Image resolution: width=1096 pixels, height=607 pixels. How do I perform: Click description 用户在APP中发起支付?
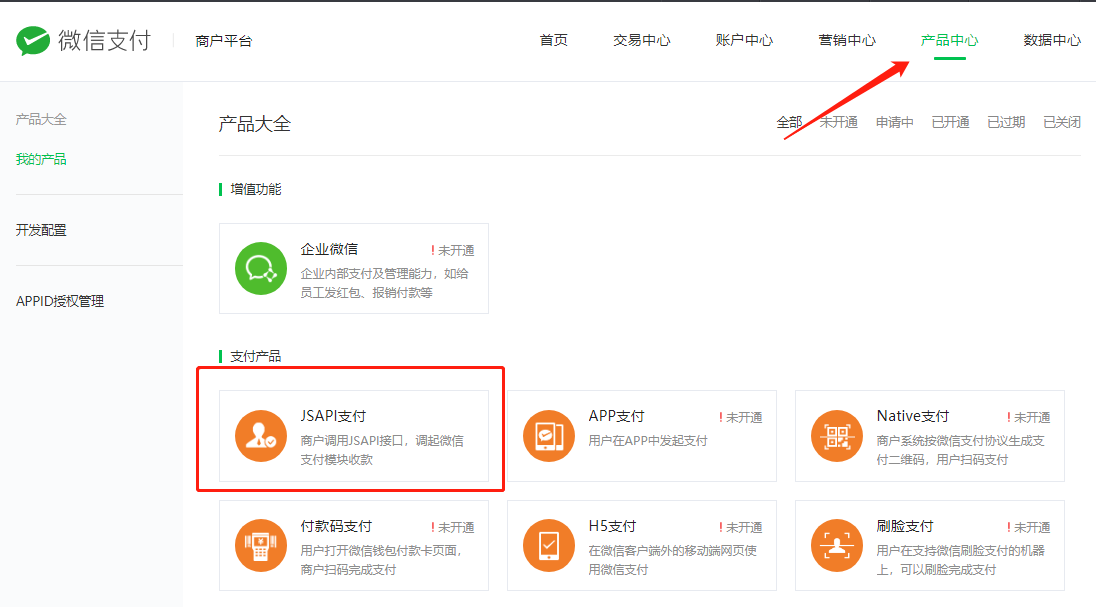click(648, 441)
